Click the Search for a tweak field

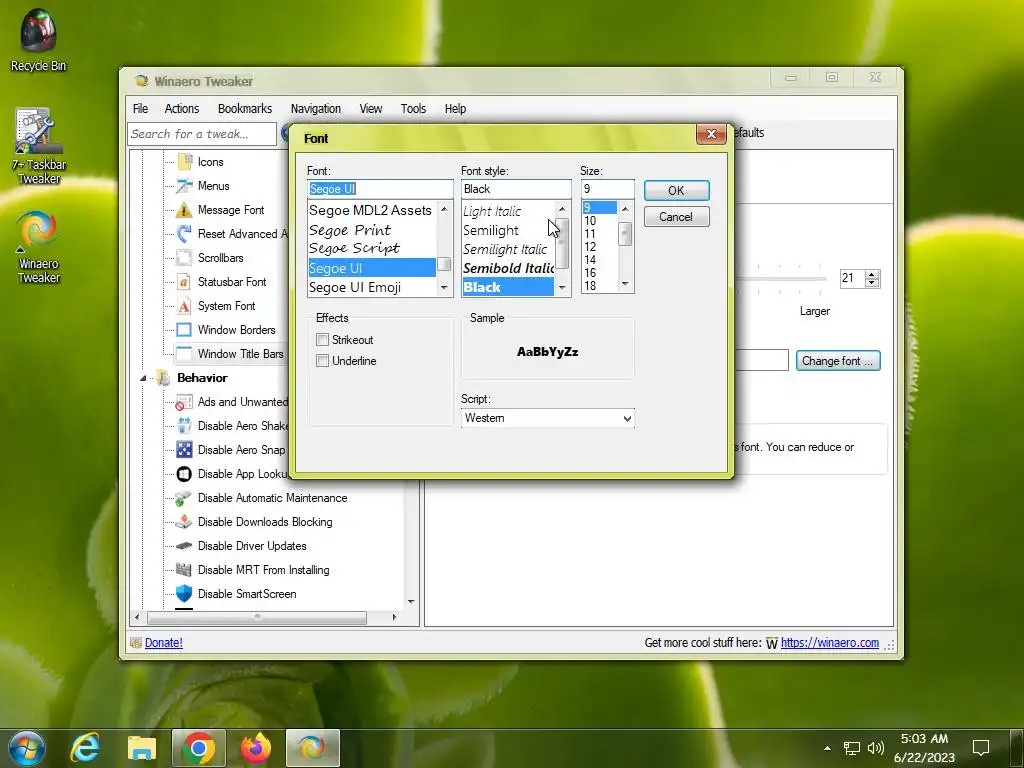tap(202, 134)
